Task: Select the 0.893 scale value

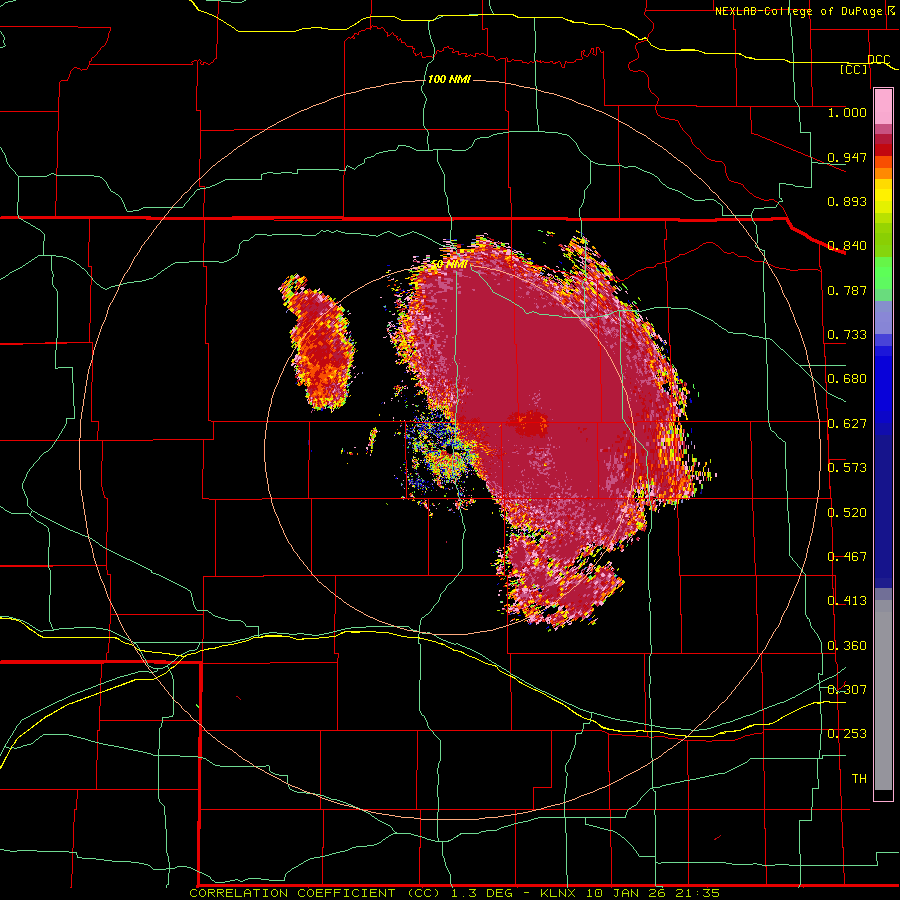Action: (847, 201)
